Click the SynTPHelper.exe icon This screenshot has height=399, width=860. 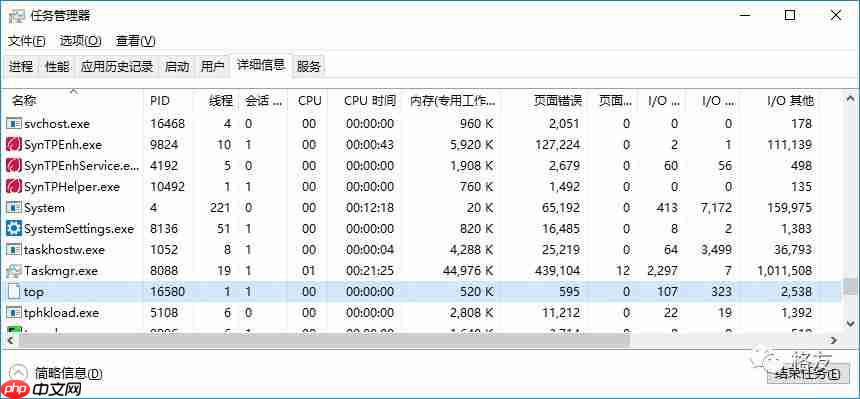(x=13, y=187)
